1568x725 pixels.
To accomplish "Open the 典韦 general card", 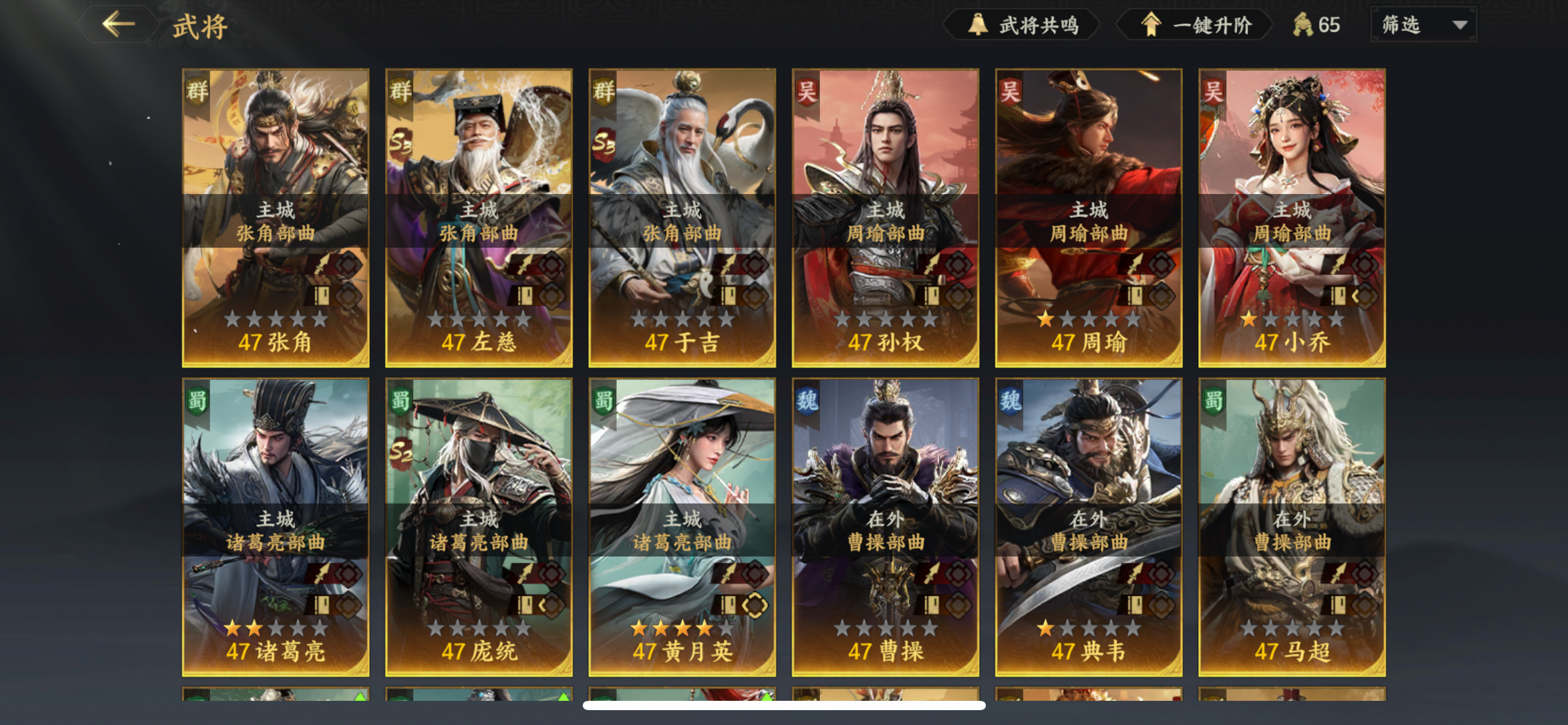I will (1089, 527).
